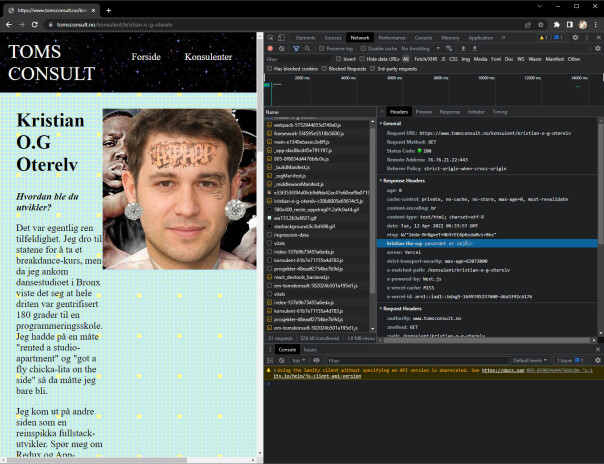
Task: Open the Timing tab of request
Action: click(x=500, y=112)
